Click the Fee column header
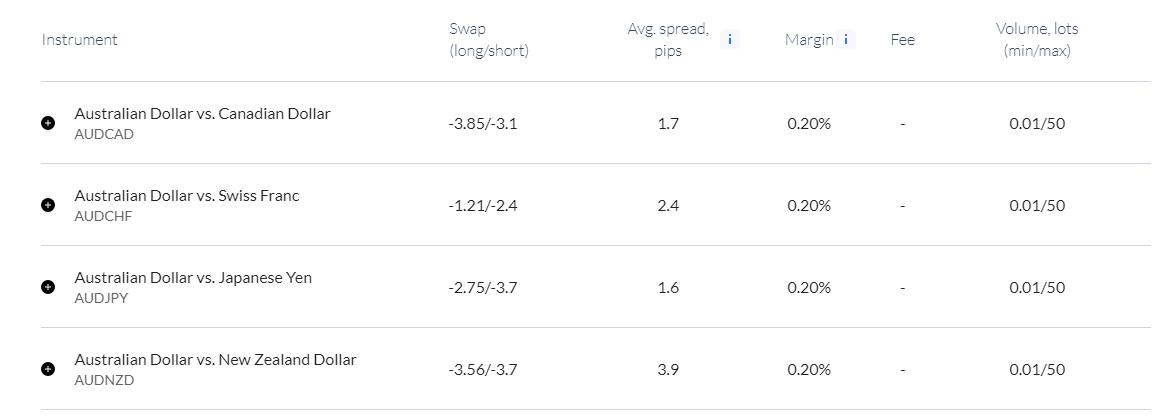This screenshot has width=1157, height=418. click(902, 40)
